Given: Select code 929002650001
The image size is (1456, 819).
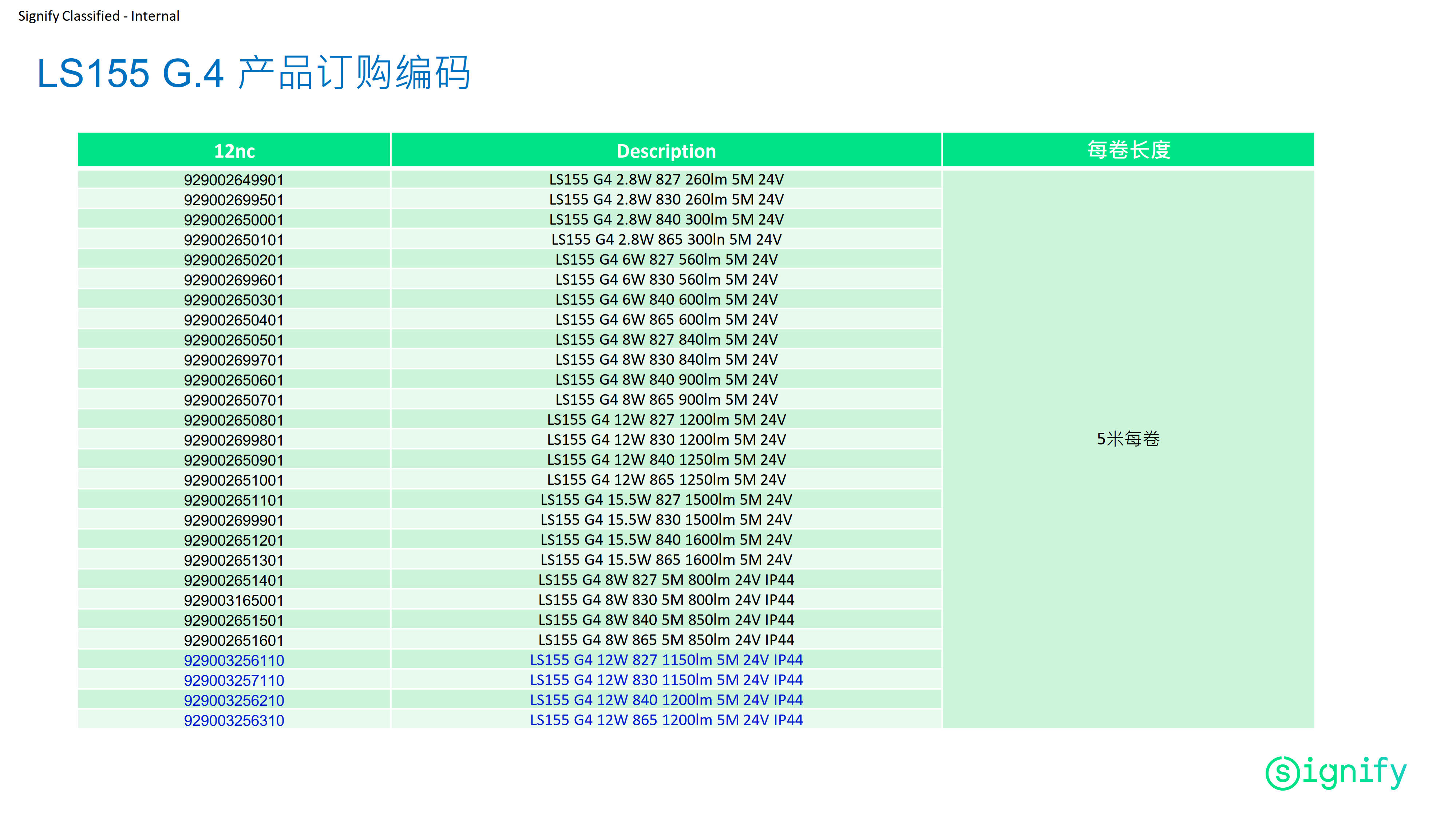Looking at the screenshot, I should (x=233, y=220).
